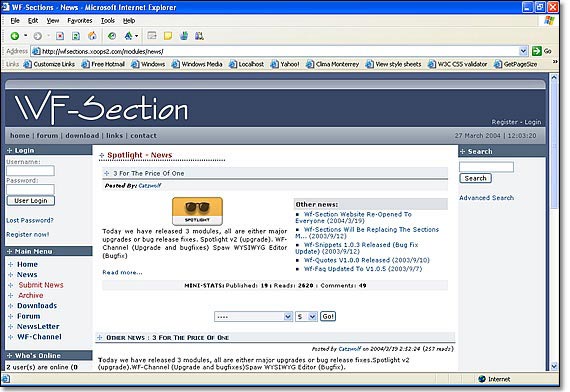This screenshot has width=570, height=392.
Task: Open the story topic dropdown showing dashes
Action: [x=253, y=316]
